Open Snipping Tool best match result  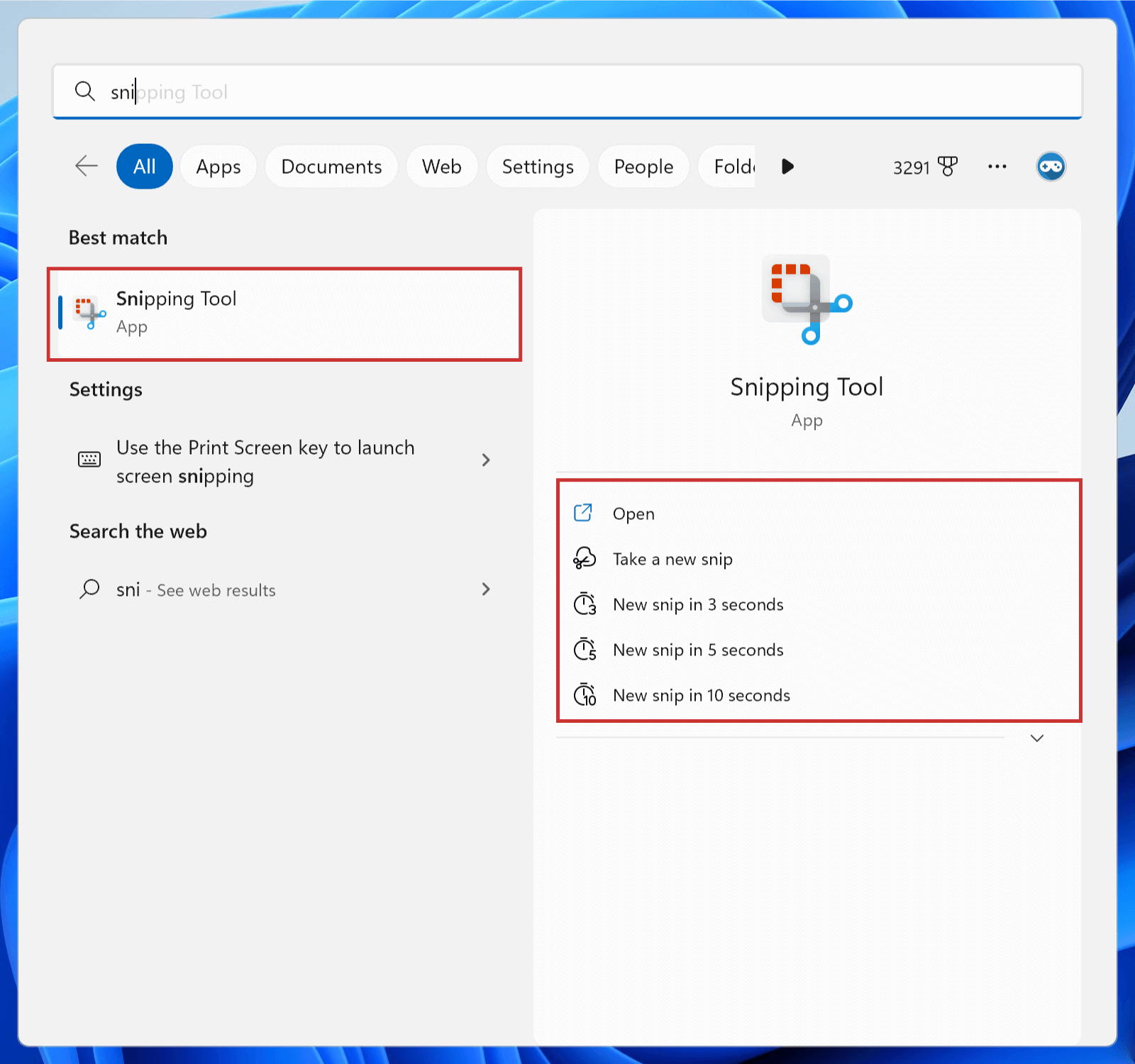click(x=284, y=314)
